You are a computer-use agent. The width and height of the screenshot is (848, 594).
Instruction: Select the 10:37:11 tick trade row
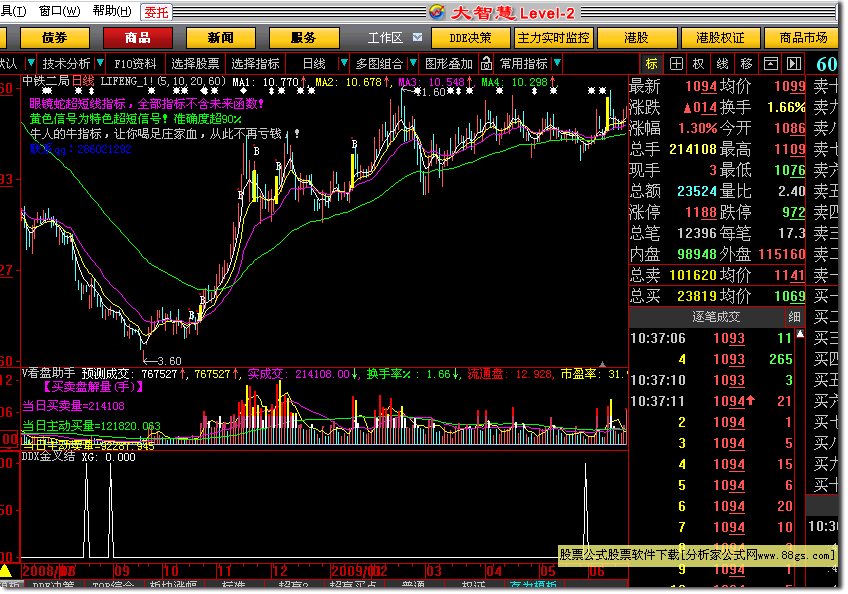point(712,401)
